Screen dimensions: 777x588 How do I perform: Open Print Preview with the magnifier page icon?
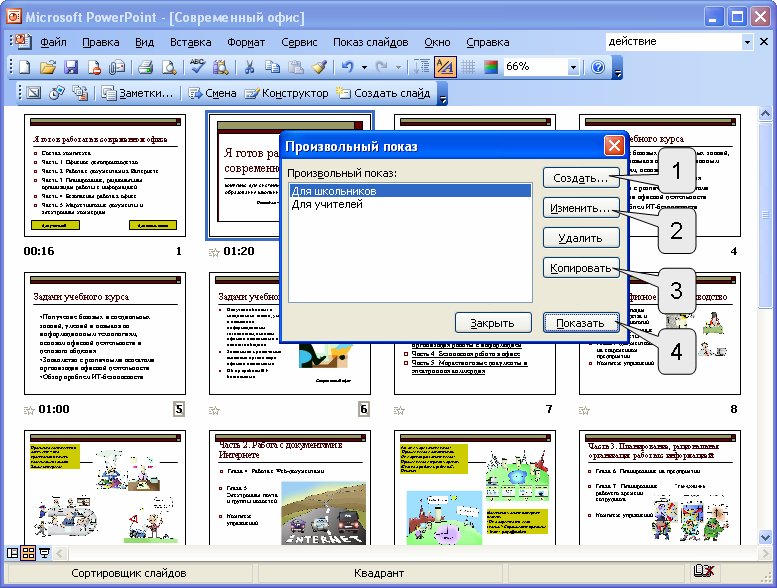169,67
